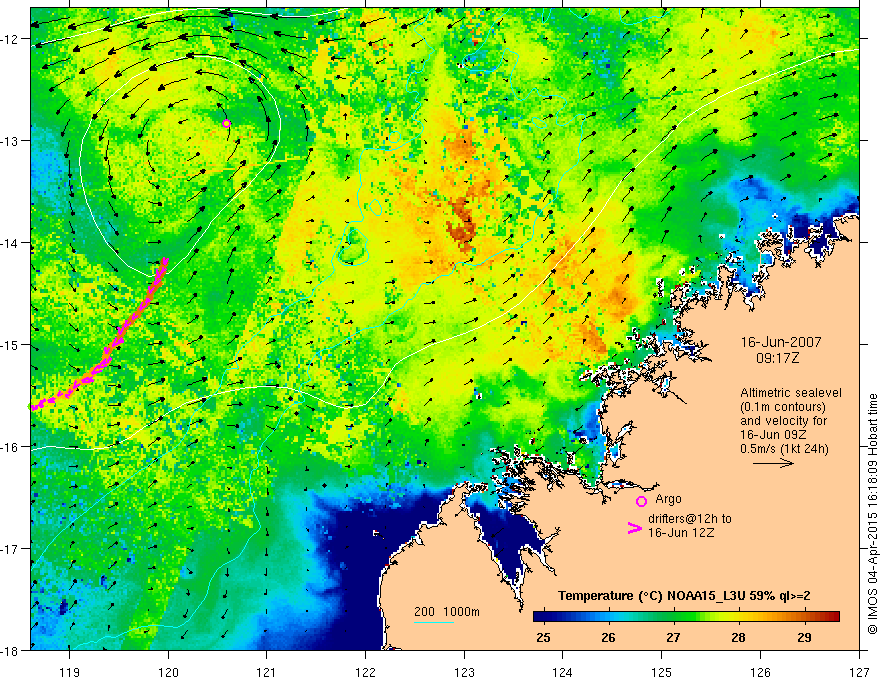Click the 119 longitude axis label
This screenshot has height=680, width=880.
(x=70, y=672)
